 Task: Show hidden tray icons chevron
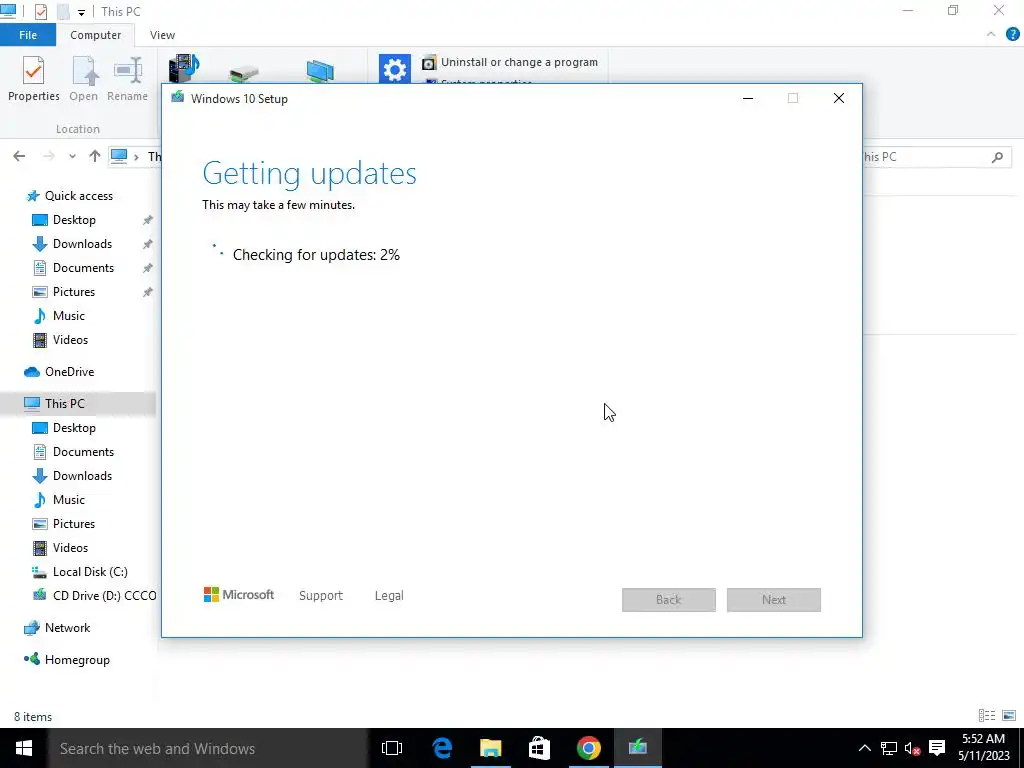pos(864,748)
